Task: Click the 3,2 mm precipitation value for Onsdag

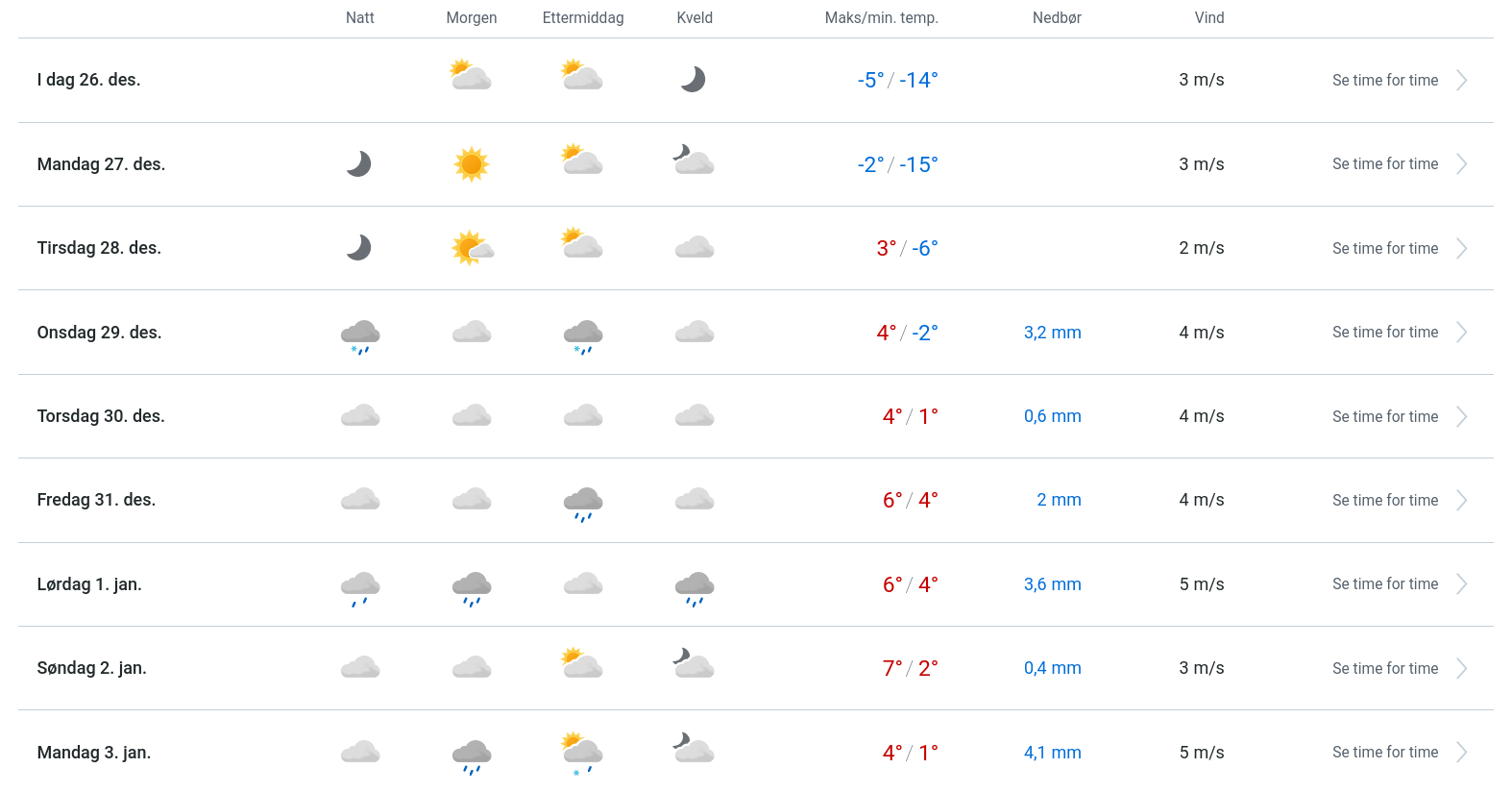Action: pyautogui.click(x=1052, y=333)
